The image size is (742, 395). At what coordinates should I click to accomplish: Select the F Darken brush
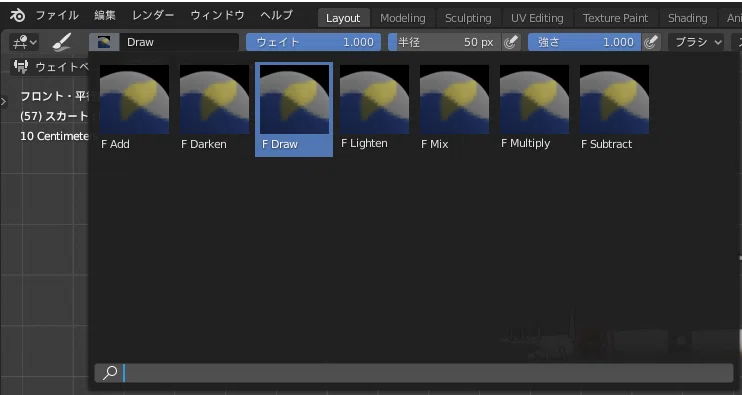pyautogui.click(x=214, y=109)
